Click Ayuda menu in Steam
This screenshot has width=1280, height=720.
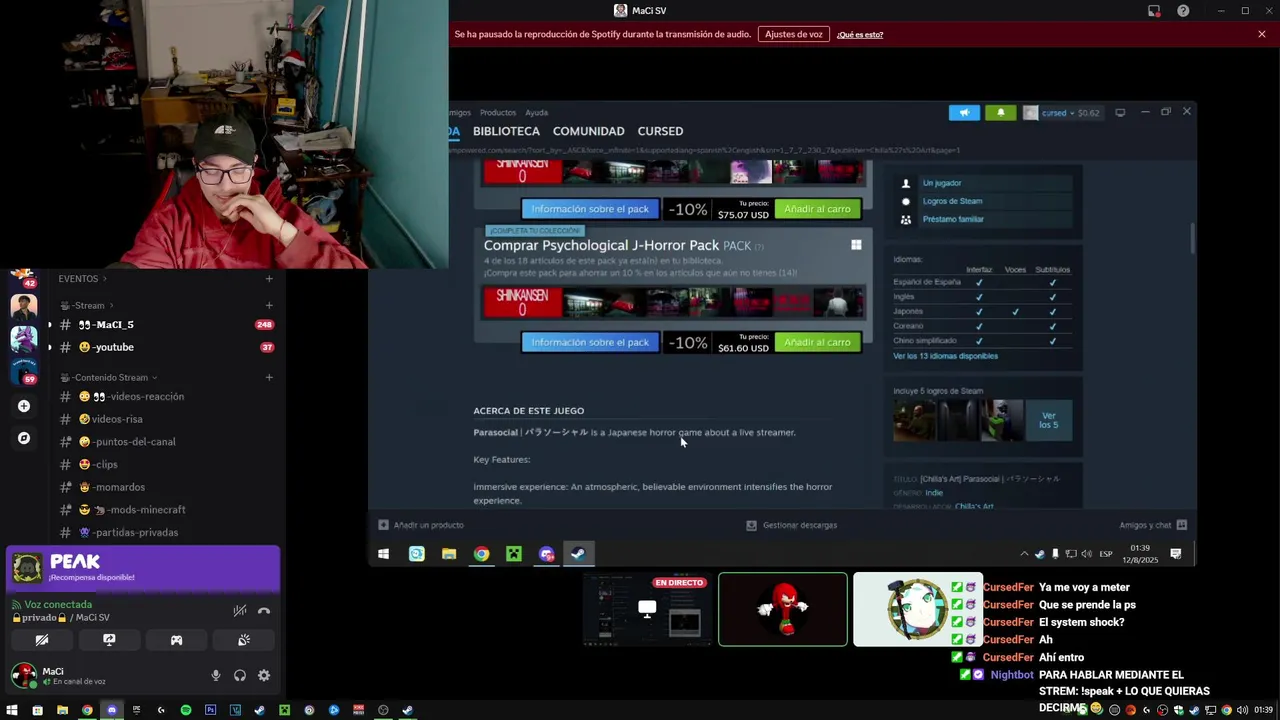click(536, 113)
